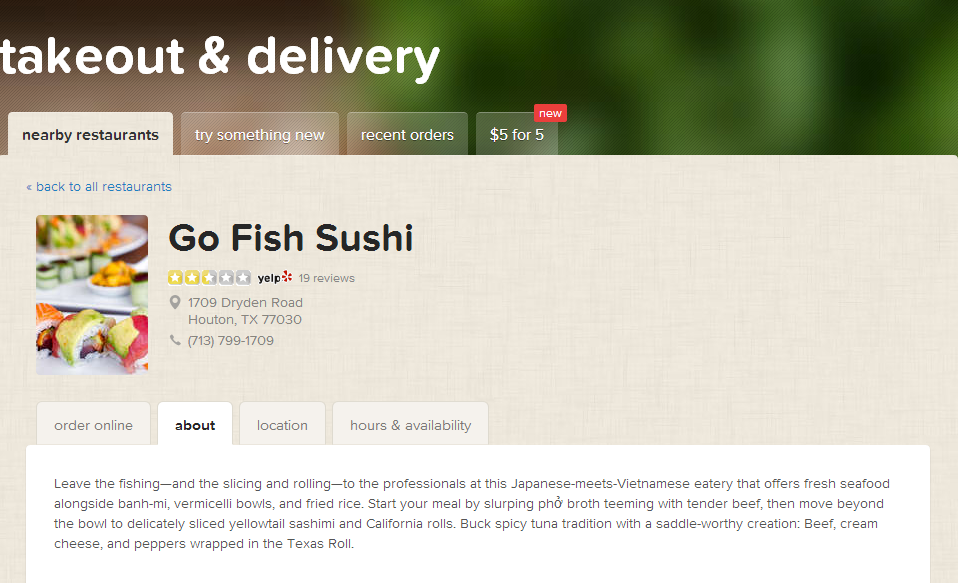Click the Yelp star rating

[x=209, y=277]
